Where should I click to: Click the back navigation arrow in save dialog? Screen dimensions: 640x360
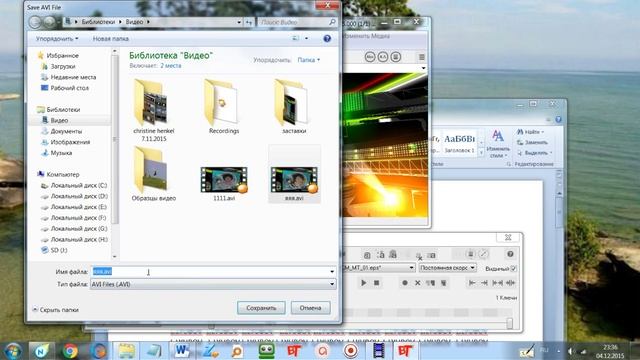tap(36, 22)
